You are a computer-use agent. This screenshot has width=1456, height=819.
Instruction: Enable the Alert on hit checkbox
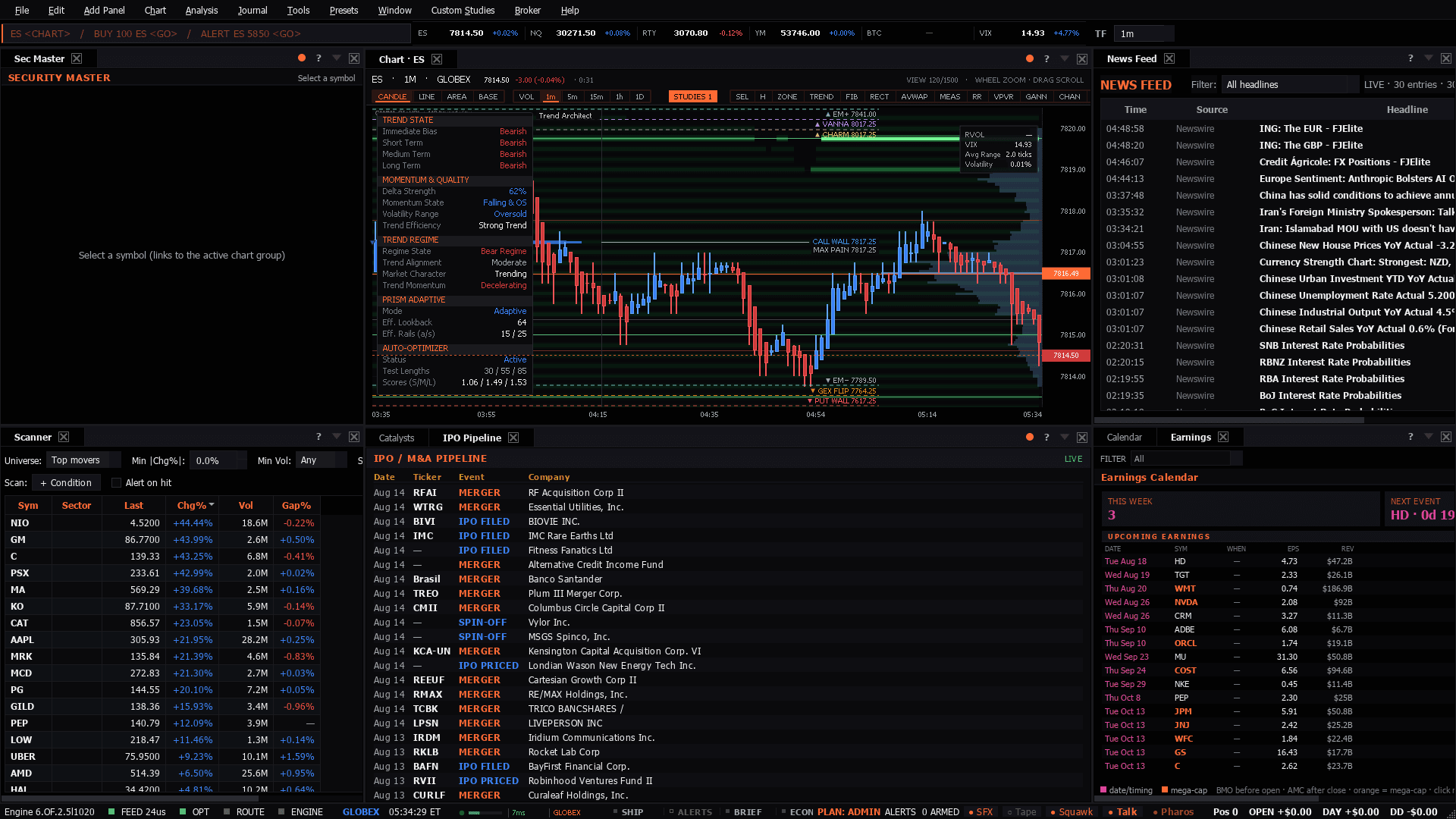pos(116,483)
